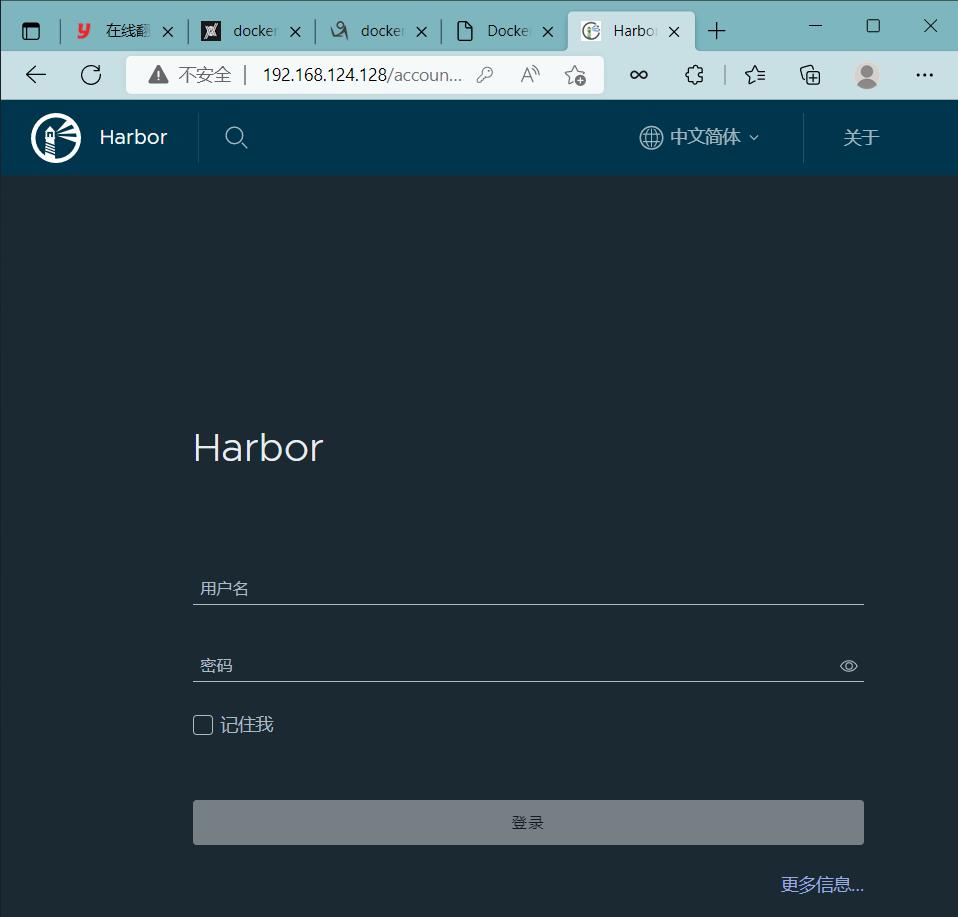Open the 更多信息... link
The width and height of the screenshot is (958, 917).
(822, 885)
